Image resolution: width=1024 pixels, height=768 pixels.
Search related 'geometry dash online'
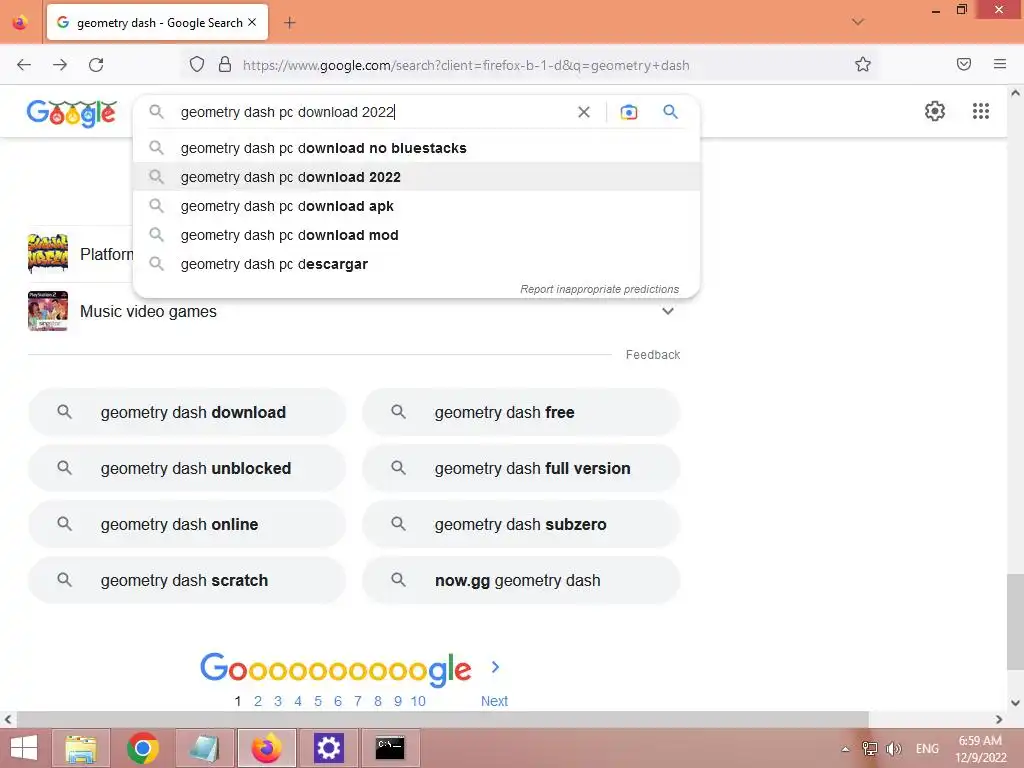(x=187, y=524)
